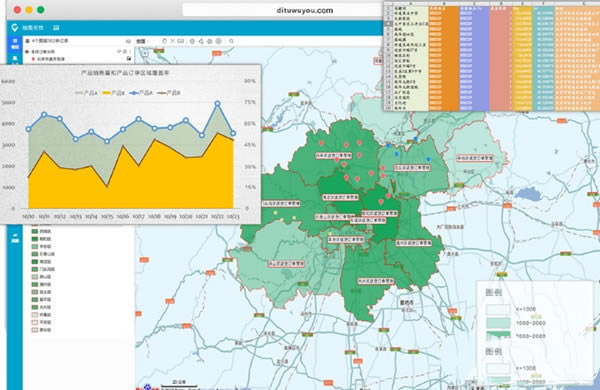600x390 pixels.
Task: Click the 朝阳区 legend color swatch
Action: point(34,239)
